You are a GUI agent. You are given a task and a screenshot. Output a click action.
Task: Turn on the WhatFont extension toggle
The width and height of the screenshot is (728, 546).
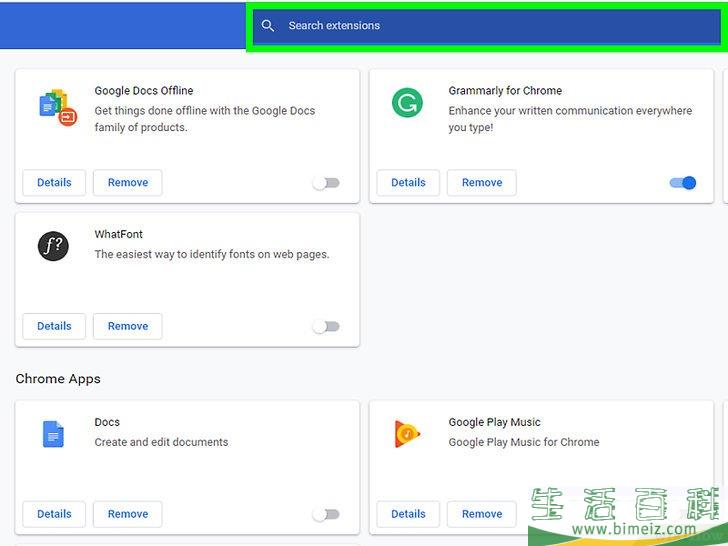pos(326,326)
